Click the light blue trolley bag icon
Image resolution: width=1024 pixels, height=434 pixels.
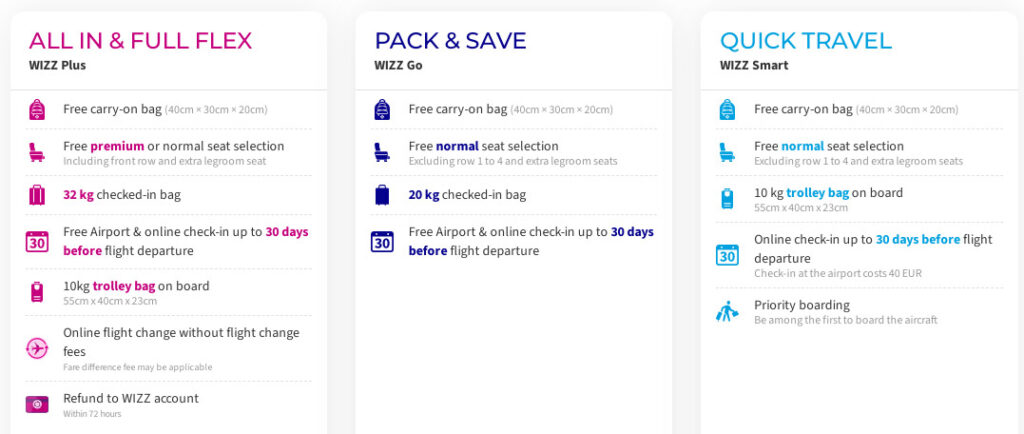click(x=727, y=199)
